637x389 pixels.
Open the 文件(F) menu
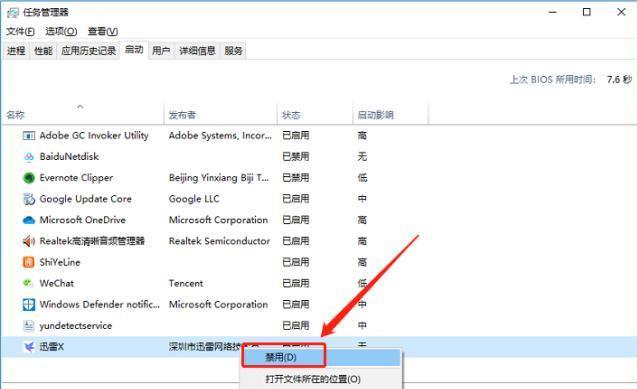click(20, 31)
